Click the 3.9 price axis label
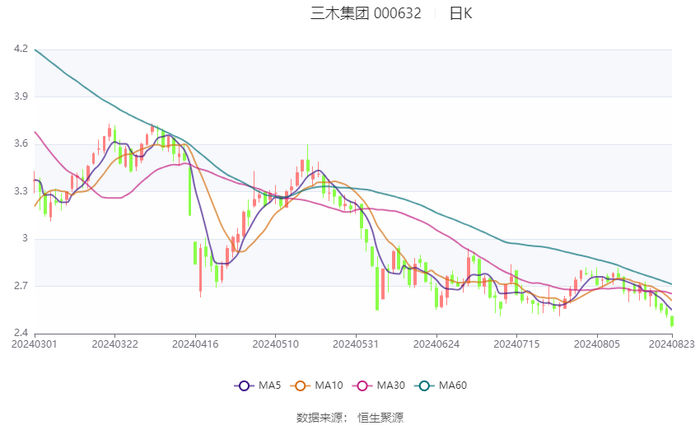The width and height of the screenshot is (700, 426). 21,96
